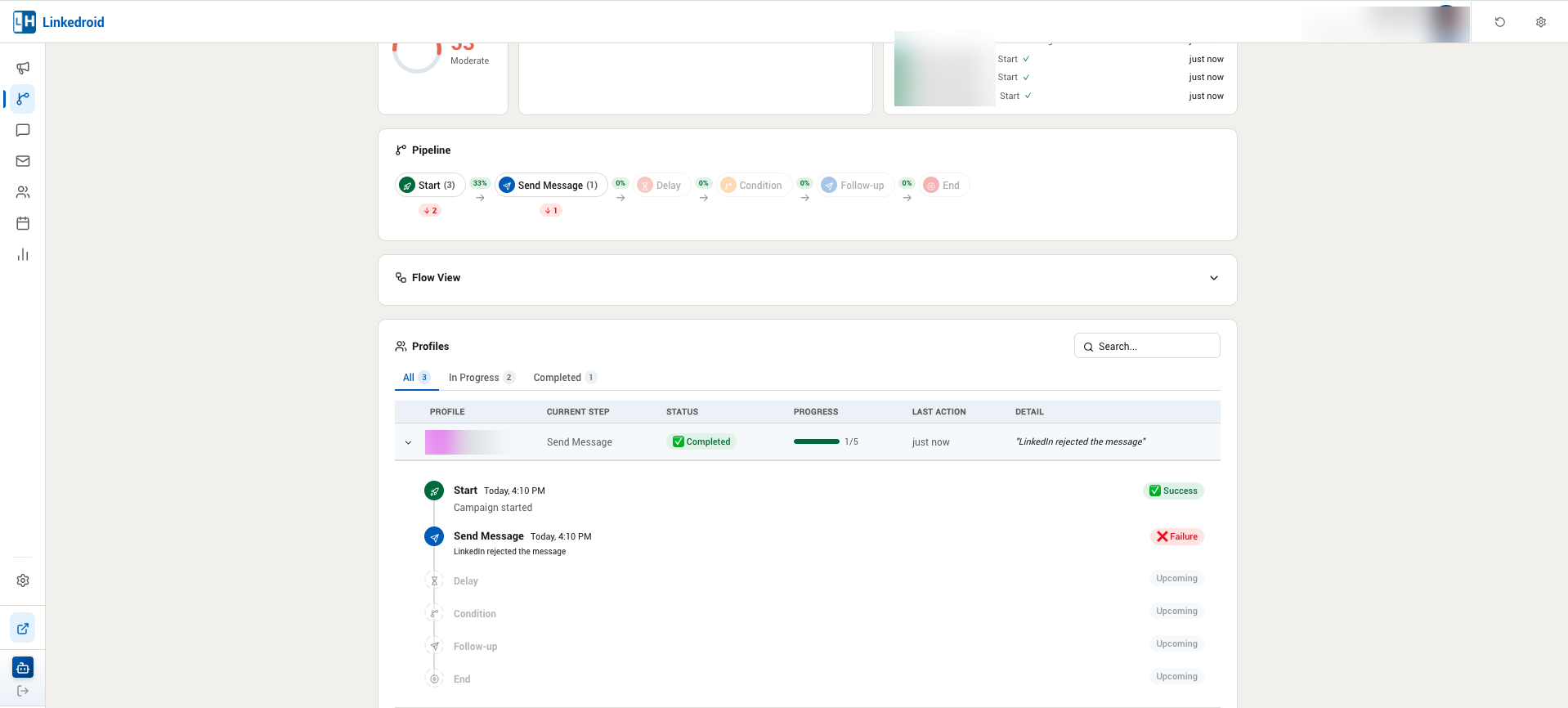
Task: Click the blue Send Message timeline icon
Action: click(434, 536)
